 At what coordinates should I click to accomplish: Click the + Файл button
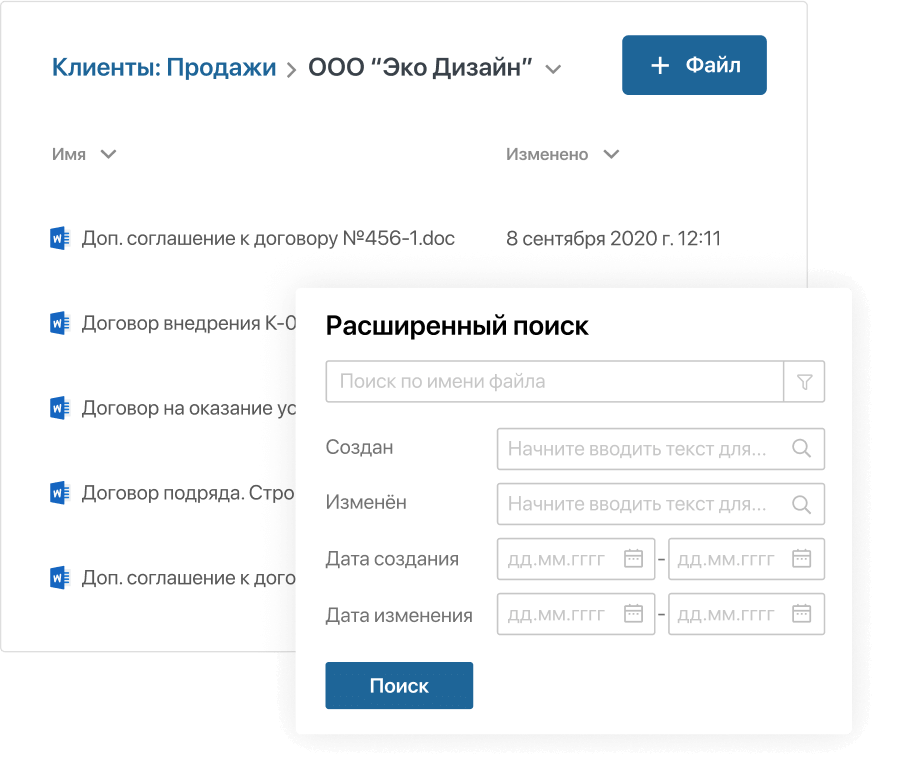pyautogui.click(x=694, y=65)
